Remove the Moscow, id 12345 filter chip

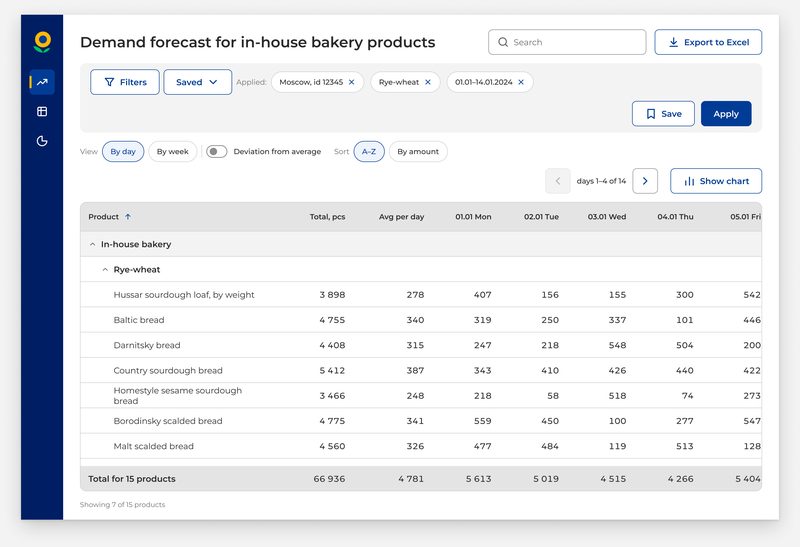(352, 82)
